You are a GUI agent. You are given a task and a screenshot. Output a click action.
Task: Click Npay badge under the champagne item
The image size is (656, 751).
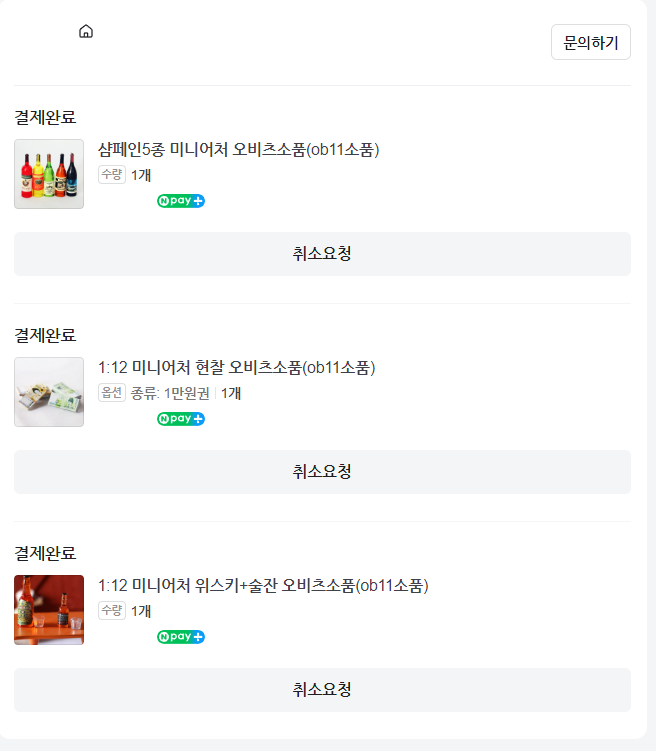(x=181, y=201)
